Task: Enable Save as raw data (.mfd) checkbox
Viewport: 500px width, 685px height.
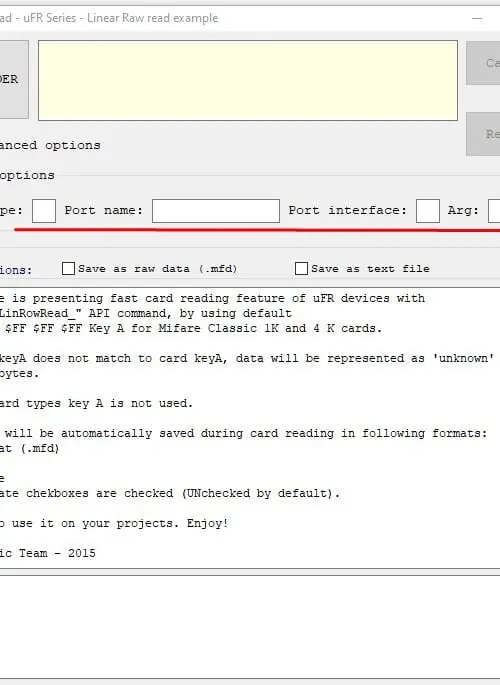Action: tap(69, 268)
